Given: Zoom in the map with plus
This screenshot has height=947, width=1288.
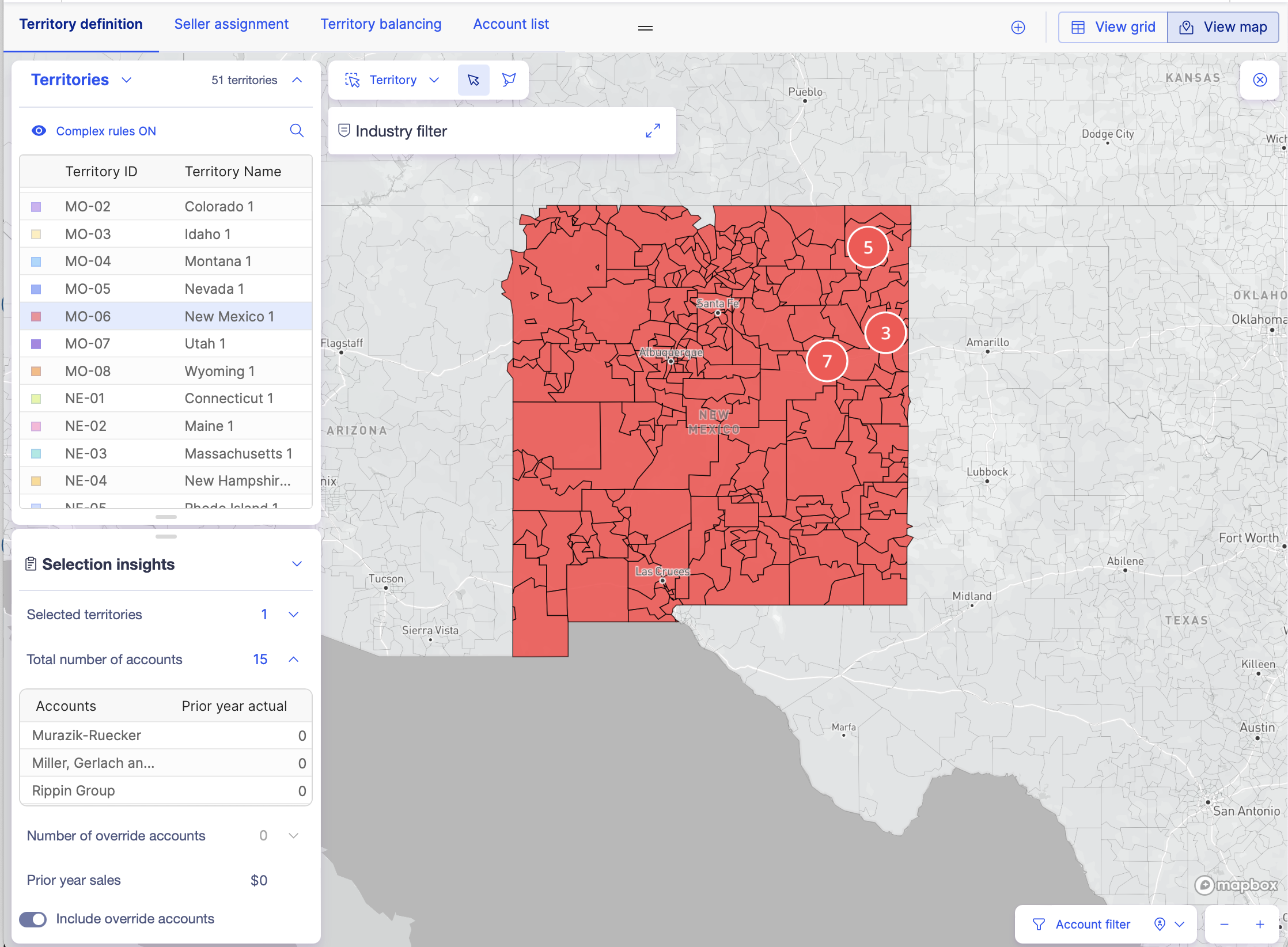Looking at the screenshot, I should [1260, 924].
